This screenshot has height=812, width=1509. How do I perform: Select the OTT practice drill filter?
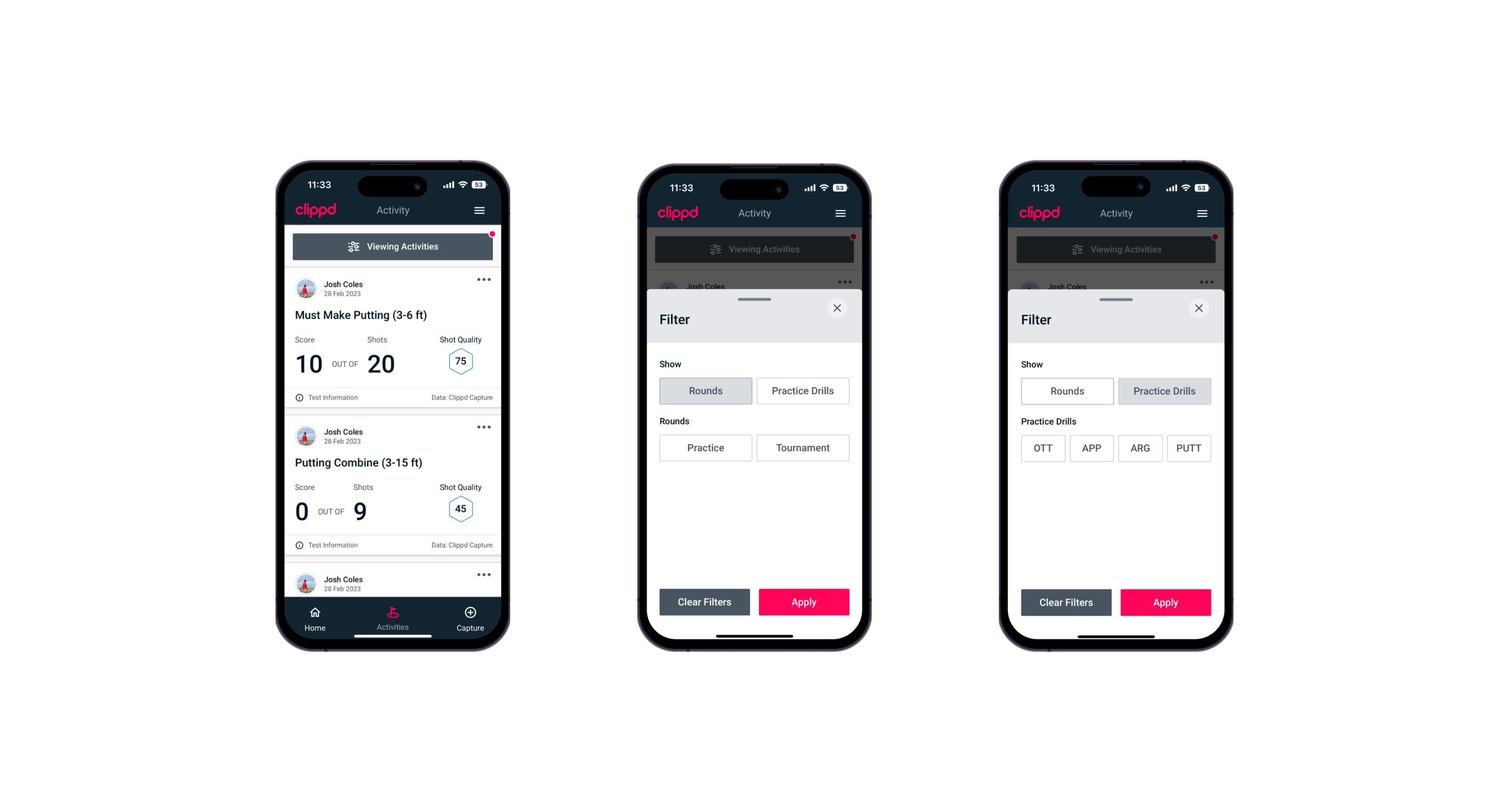coord(1044,447)
